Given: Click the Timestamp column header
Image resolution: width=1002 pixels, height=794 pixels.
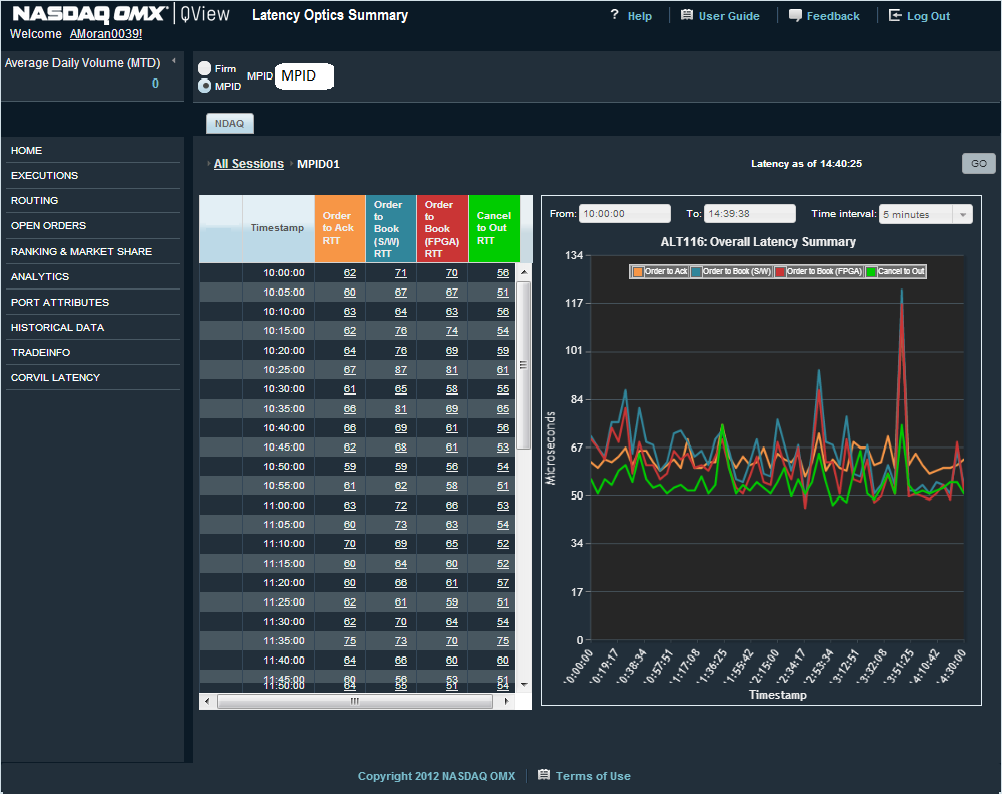Looking at the screenshot, I should (x=278, y=229).
